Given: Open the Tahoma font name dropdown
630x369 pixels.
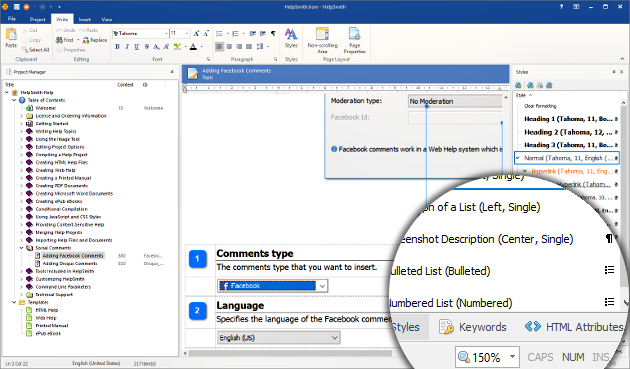Looking at the screenshot, I should [167, 33].
